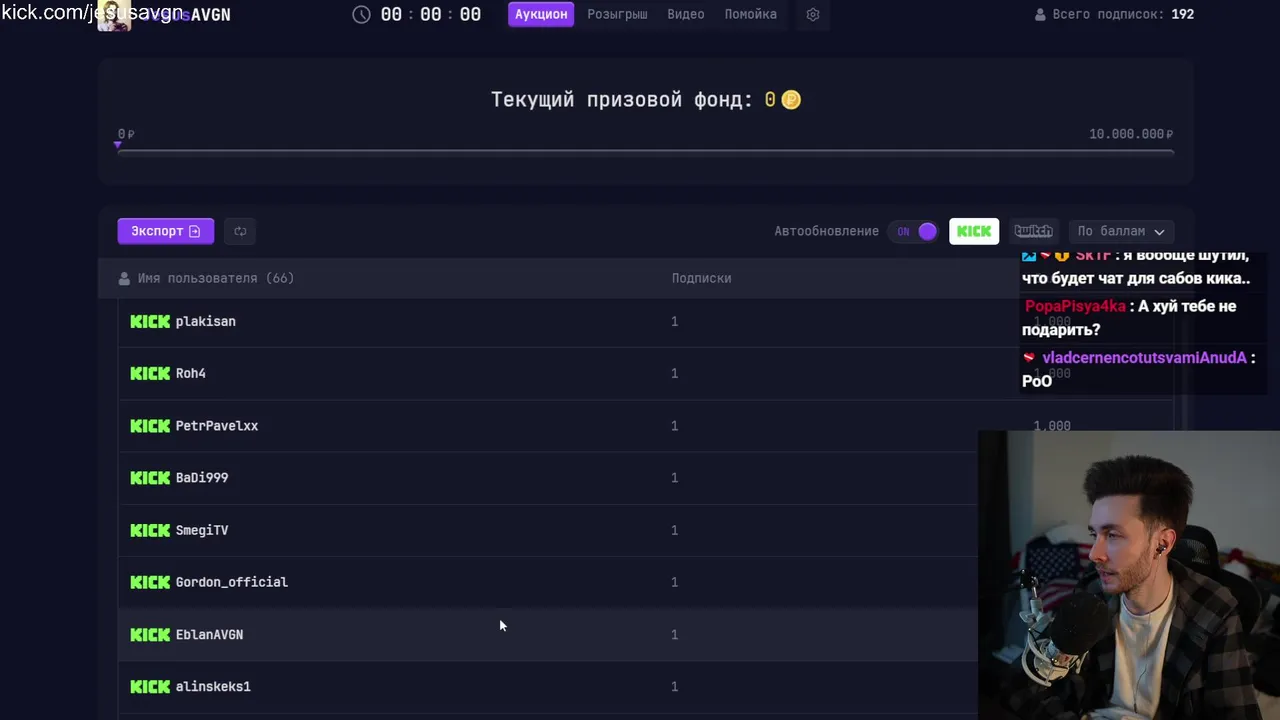Select the Kick platform filter icon
Screen dimensions: 1280x720
coord(974,231)
